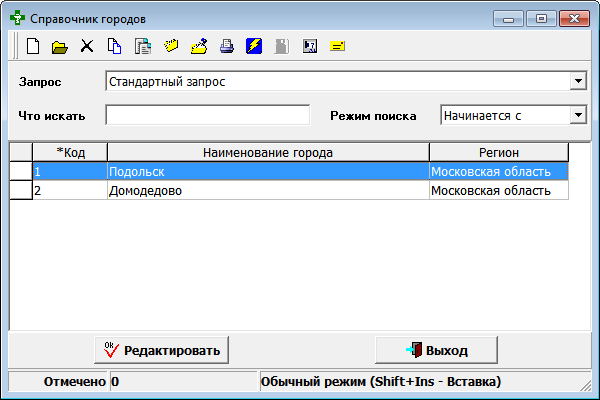Select the Домодедово city cell

click(x=268, y=190)
